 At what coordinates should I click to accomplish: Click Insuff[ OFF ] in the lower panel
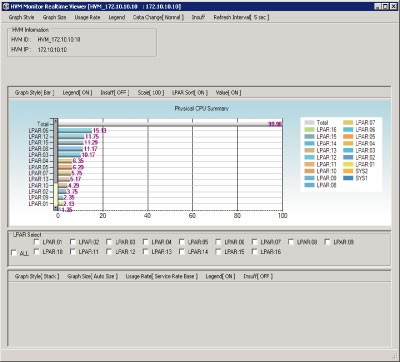[x=258, y=276]
